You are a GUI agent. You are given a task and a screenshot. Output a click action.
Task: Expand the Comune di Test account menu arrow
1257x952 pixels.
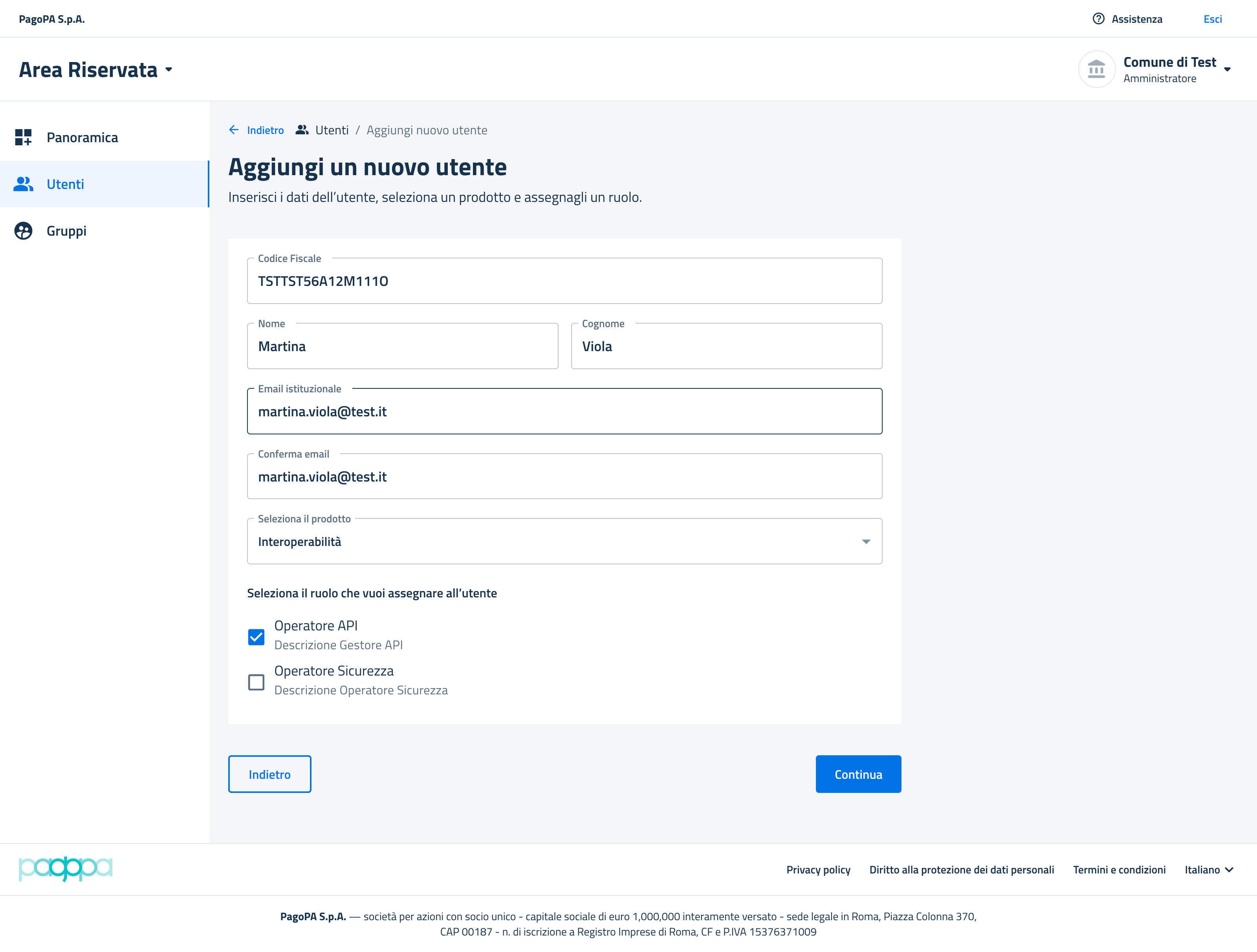[x=1227, y=69]
